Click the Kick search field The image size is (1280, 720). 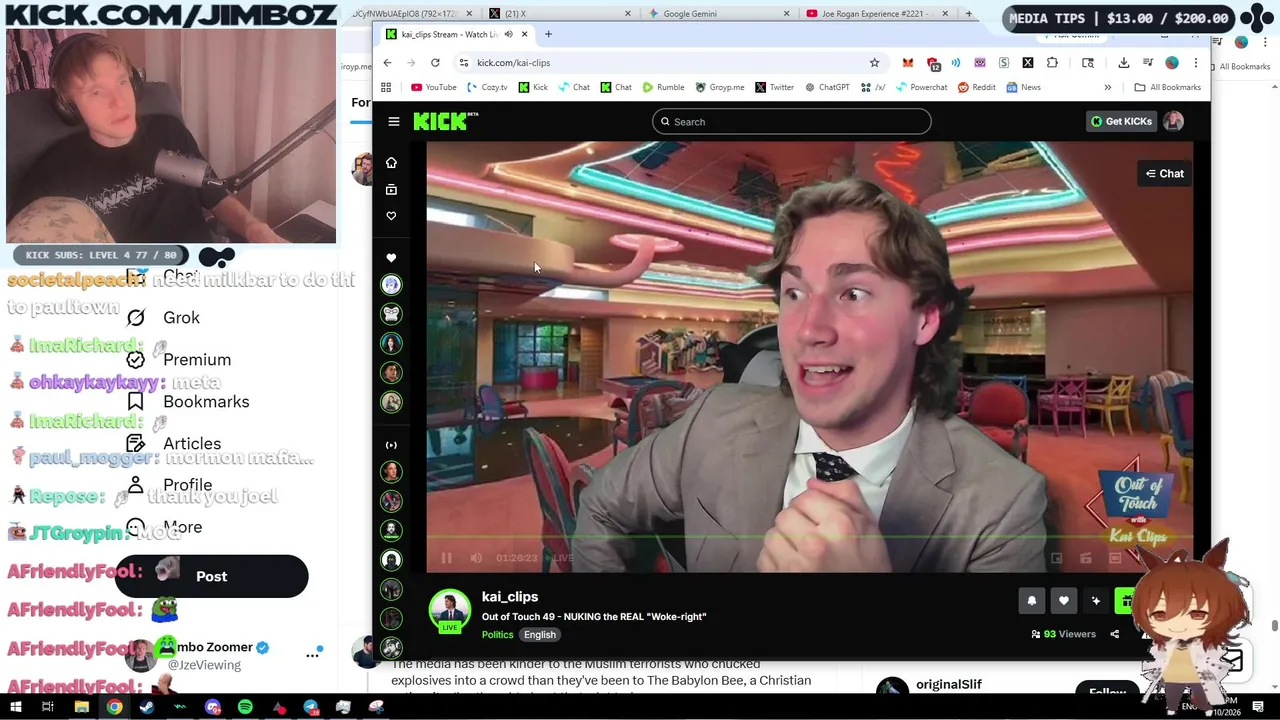click(791, 122)
